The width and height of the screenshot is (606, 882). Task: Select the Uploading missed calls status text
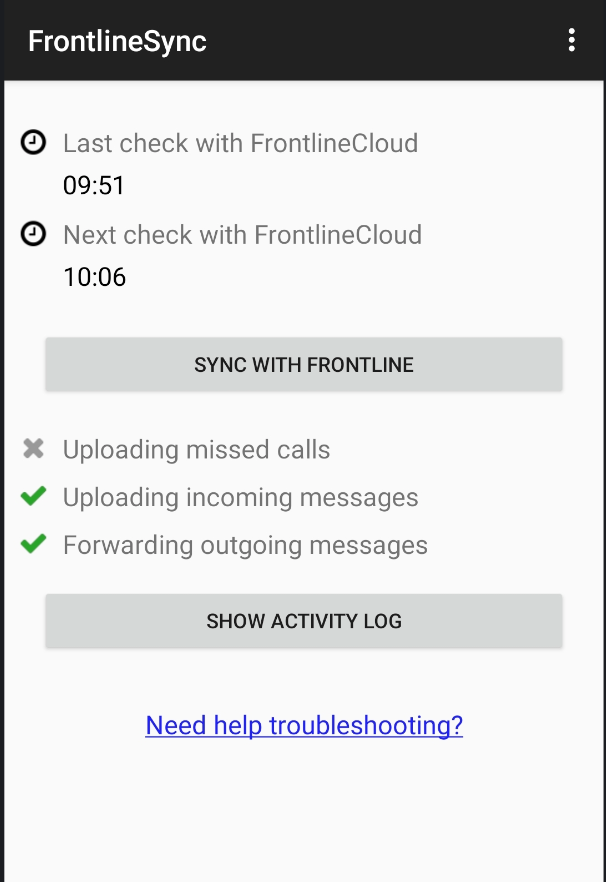point(196,450)
